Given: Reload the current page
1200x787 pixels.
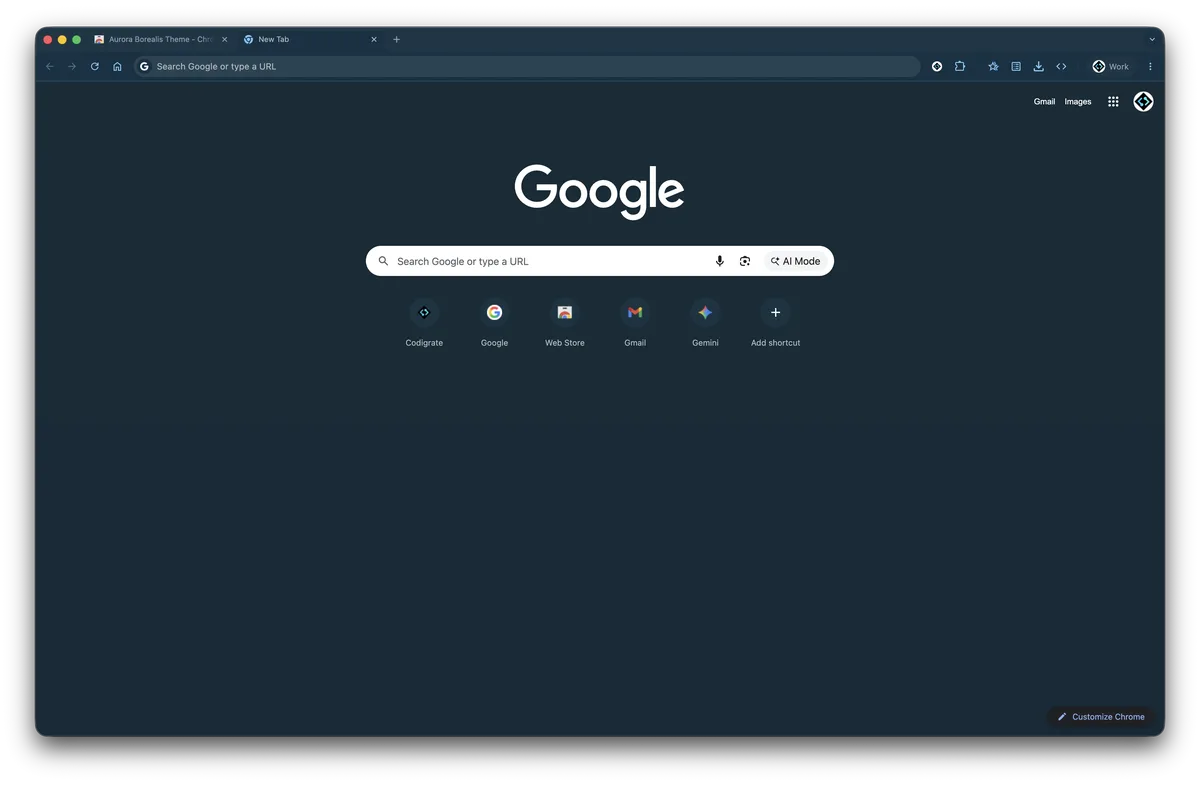Looking at the screenshot, I should coord(95,67).
